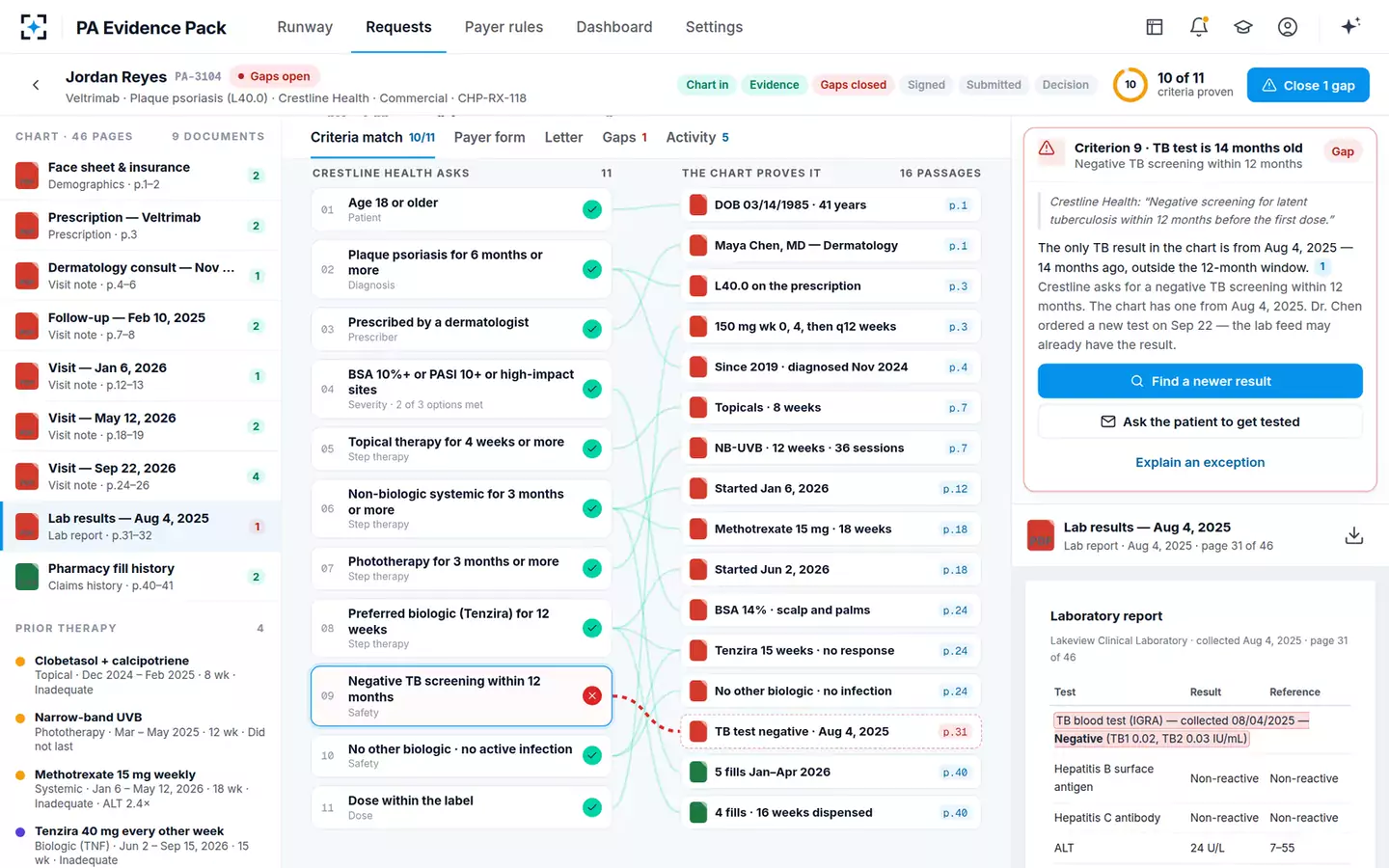Open notifications bell icon
The image size is (1389, 868).
tap(1199, 27)
